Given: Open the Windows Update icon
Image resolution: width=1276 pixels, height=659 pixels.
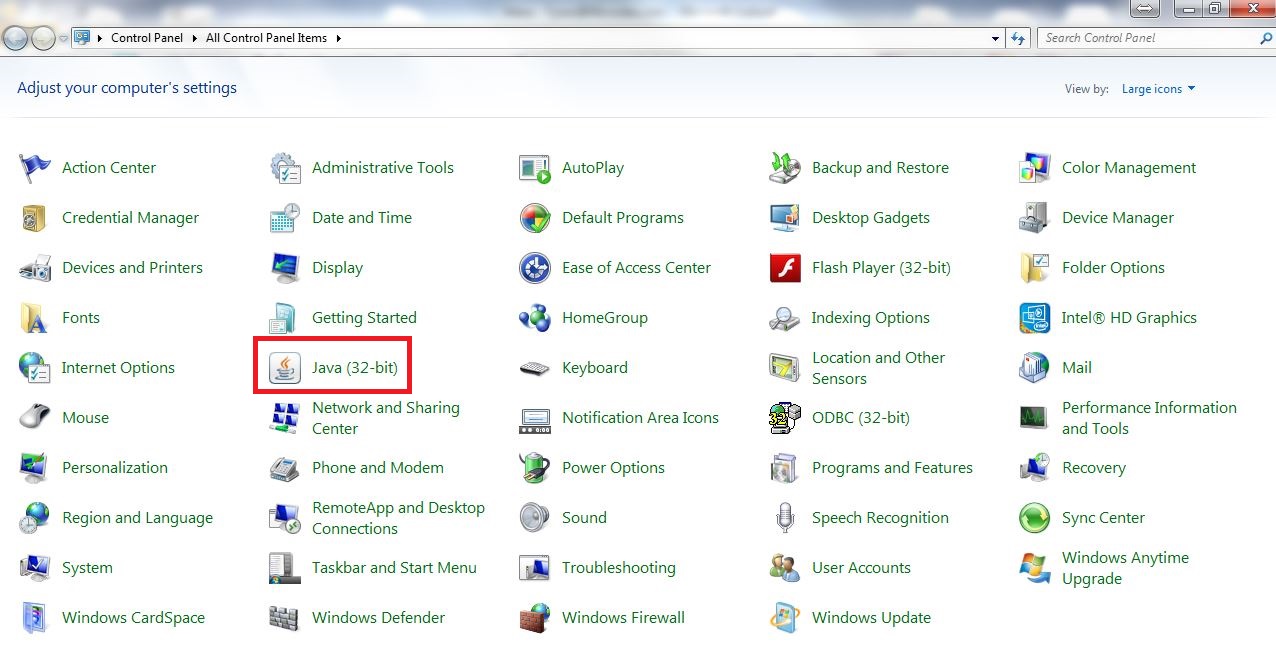Looking at the screenshot, I should (x=785, y=618).
